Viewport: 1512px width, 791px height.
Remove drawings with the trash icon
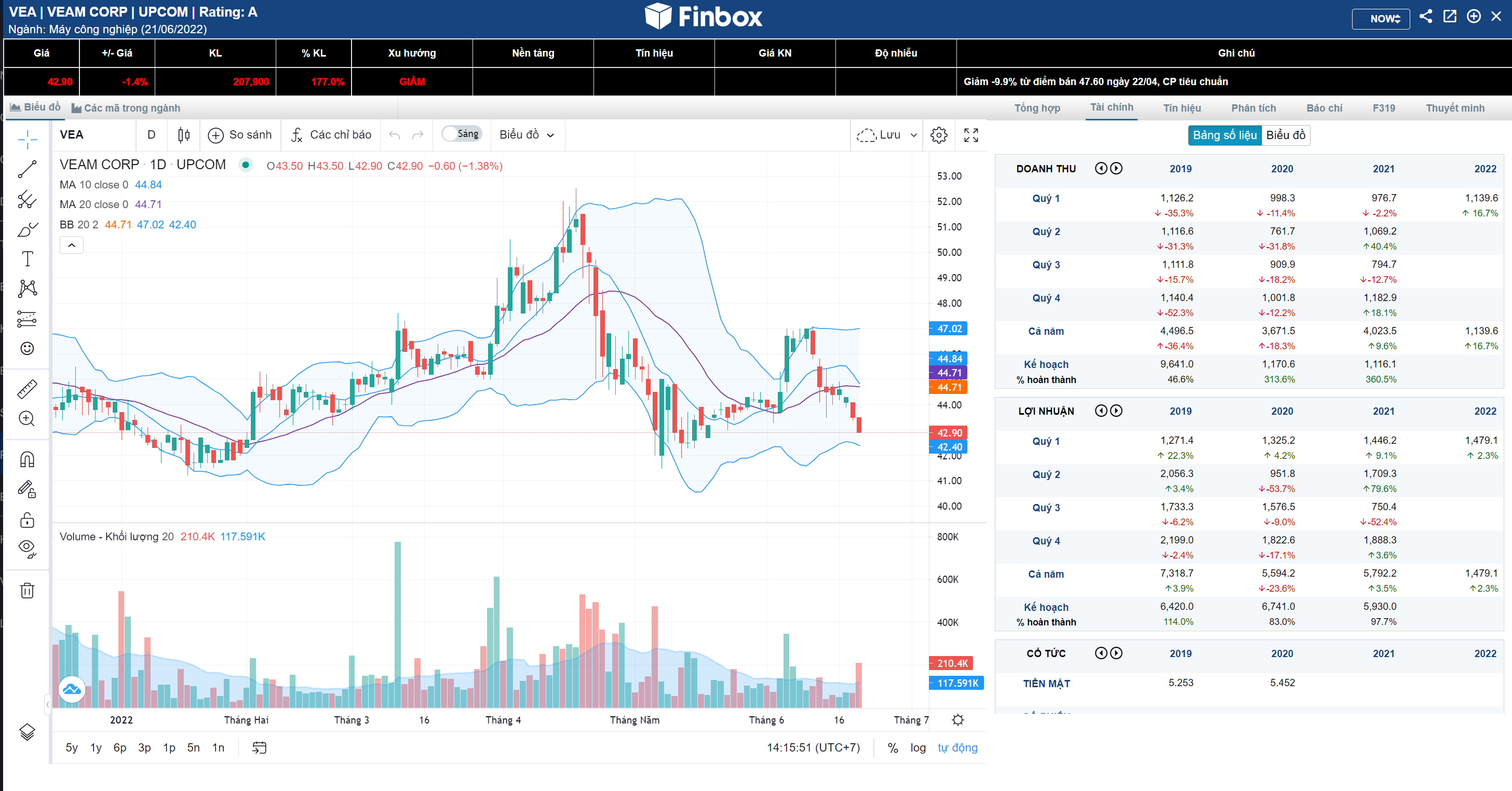tap(27, 590)
